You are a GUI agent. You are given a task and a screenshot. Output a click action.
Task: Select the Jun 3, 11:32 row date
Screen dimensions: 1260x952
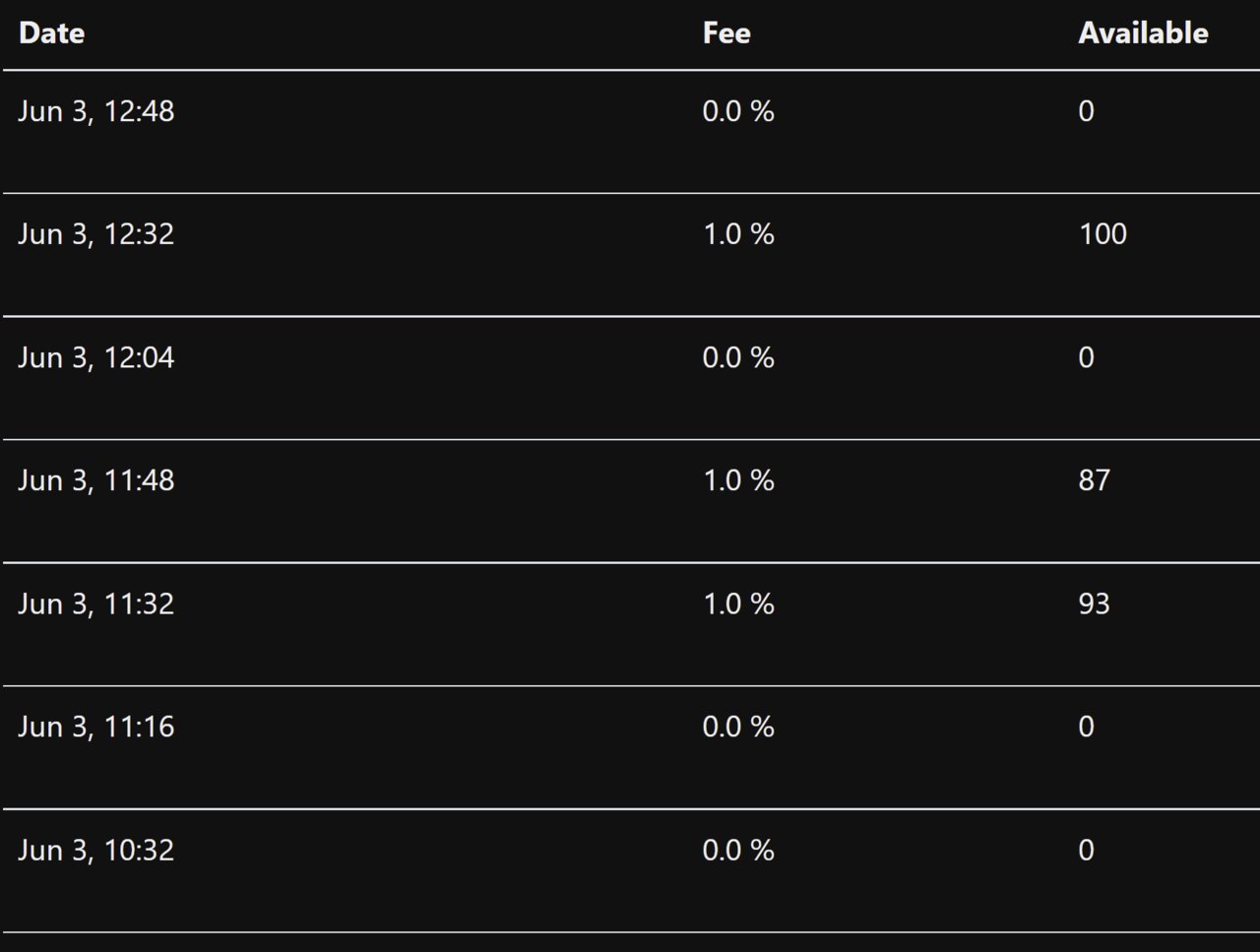(95, 603)
